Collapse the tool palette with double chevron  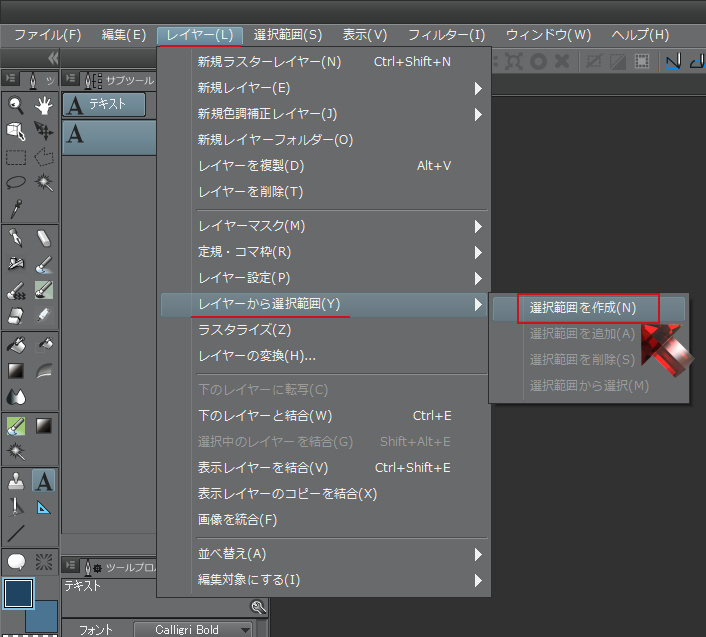pos(53,58)
